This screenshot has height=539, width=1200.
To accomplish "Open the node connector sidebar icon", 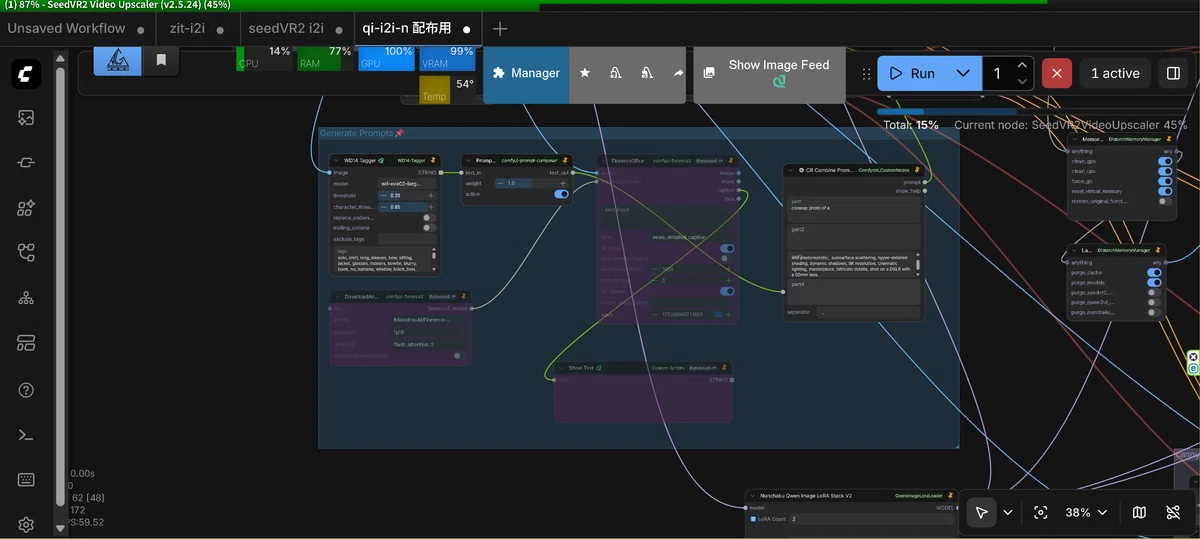I will pos(27,163).
